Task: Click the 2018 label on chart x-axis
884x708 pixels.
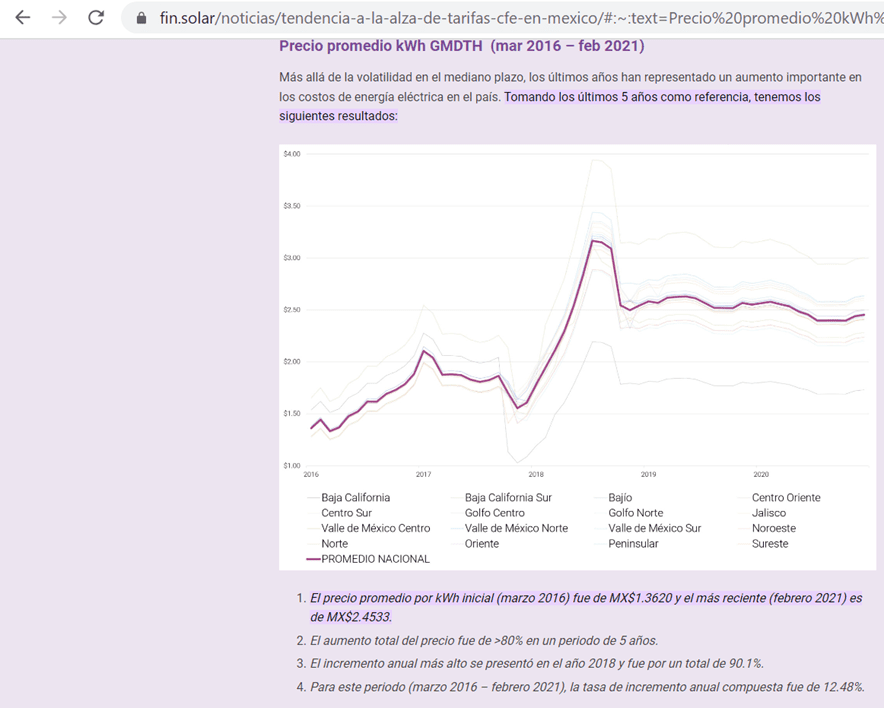Action: click(535, 474)
